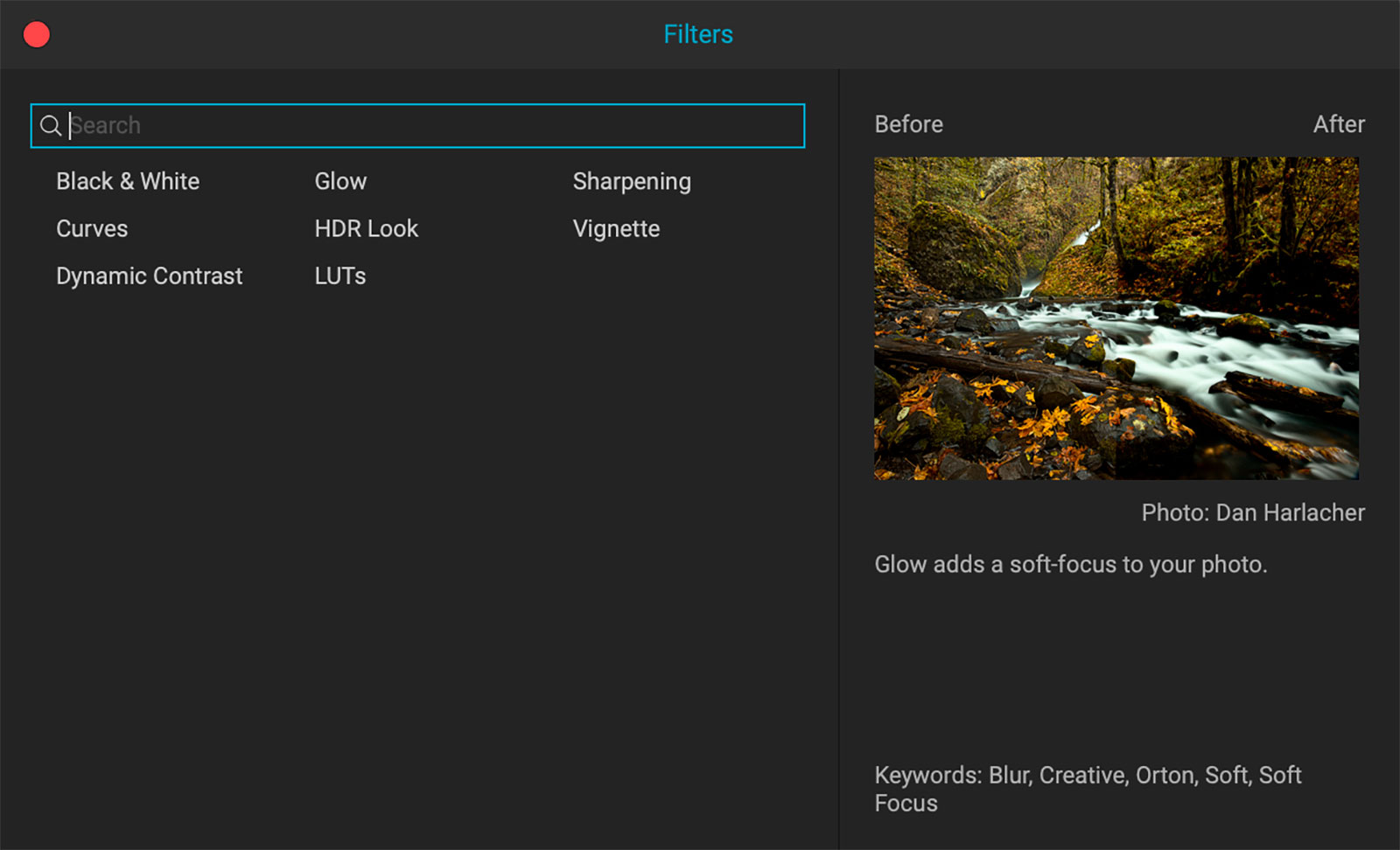The height and width of the screenshot is (850, 1400).
Task: Choose the Curves filter
Action: [x=92, y=228]
